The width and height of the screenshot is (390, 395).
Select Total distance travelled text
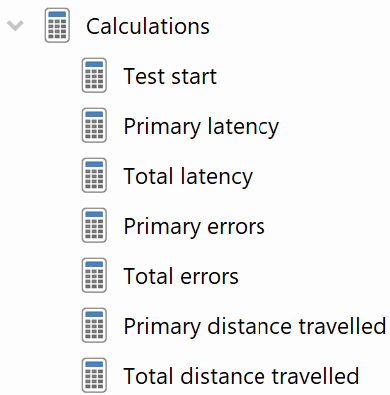click(x=241, y=376)
